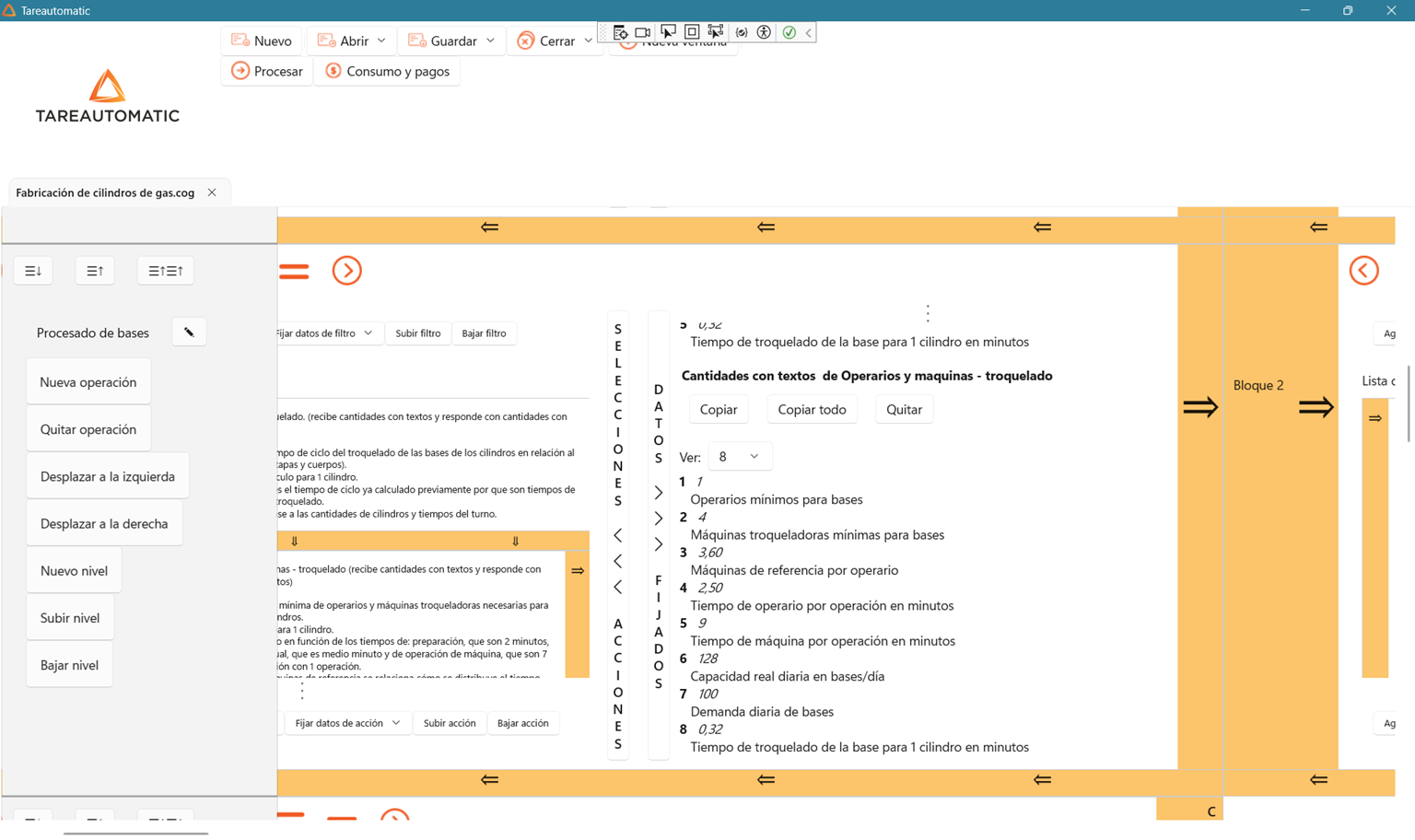Click the Nuevo button
Screen dimensions: 1415x840
click(262, 41)
